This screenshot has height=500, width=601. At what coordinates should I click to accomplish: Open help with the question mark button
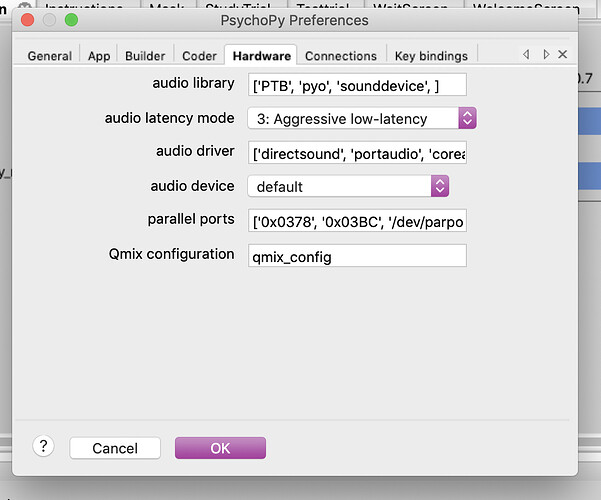coord(43,446)
